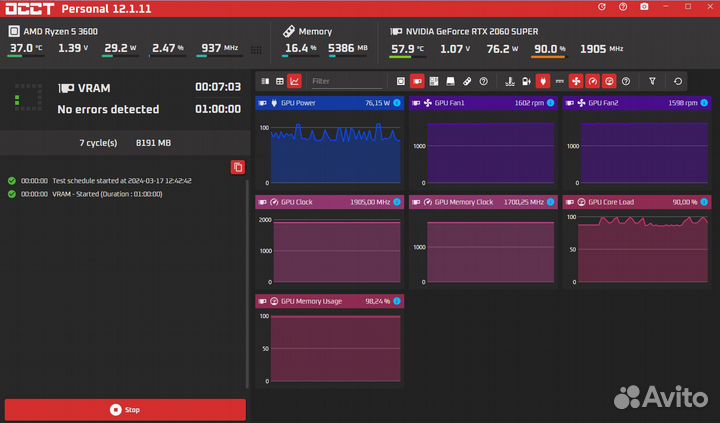
Task: Take a screenshot with camera icon
Action: pos(644,7)
